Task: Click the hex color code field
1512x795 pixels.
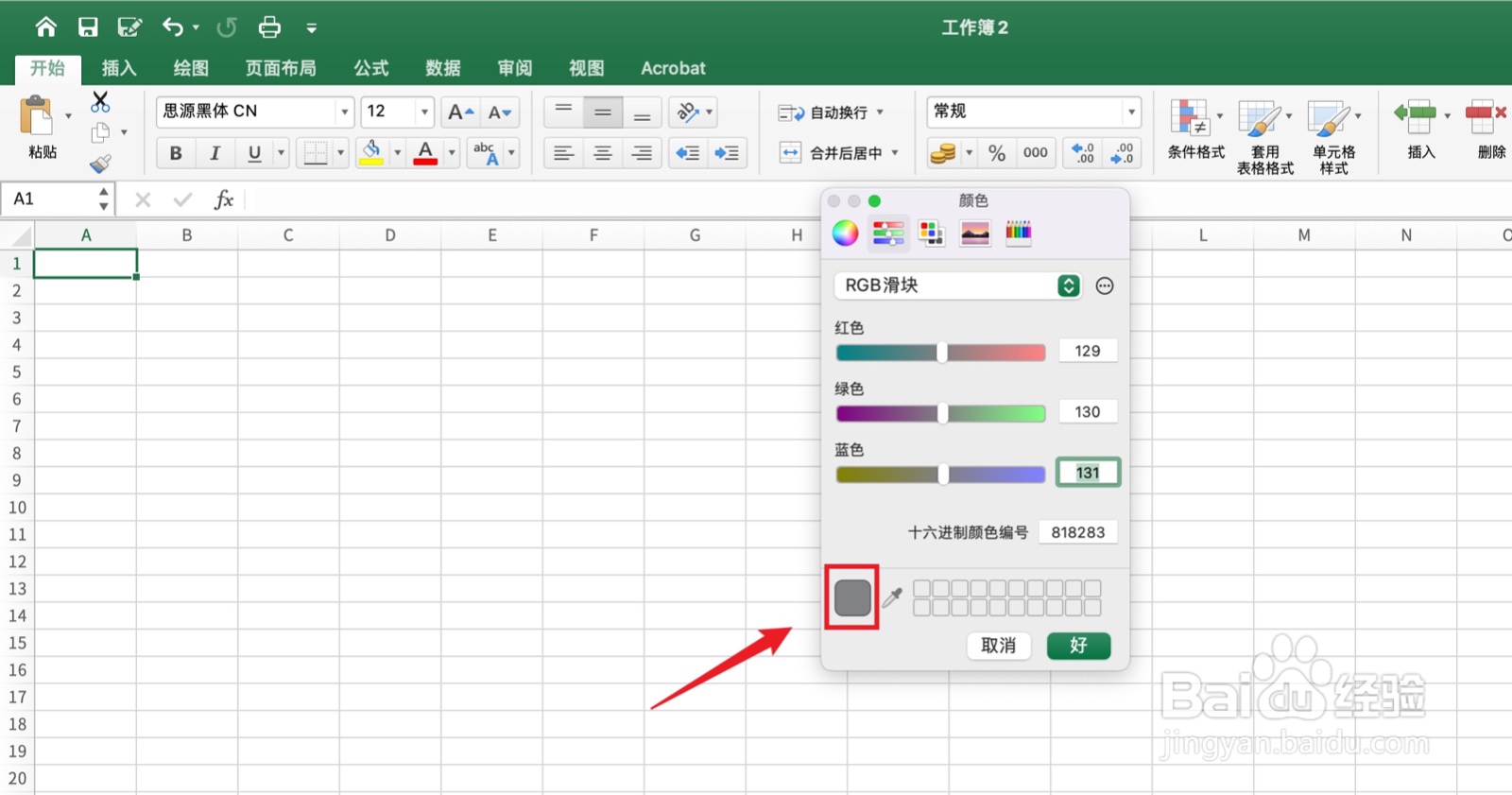Action: click(x=1078, y=532)
